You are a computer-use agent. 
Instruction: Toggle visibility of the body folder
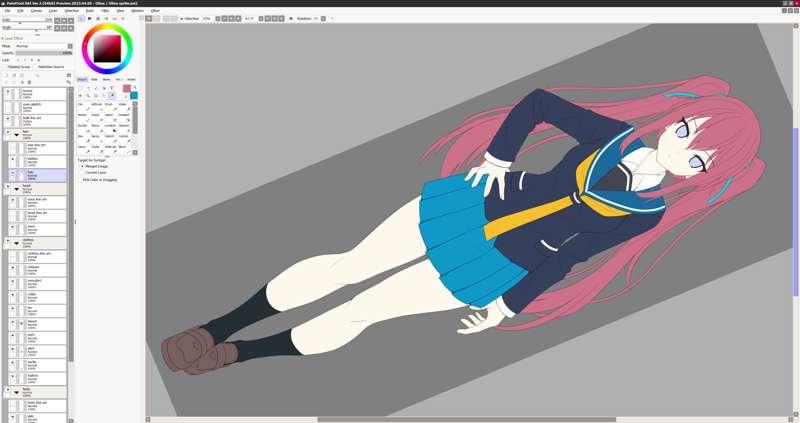coord(8,390)
